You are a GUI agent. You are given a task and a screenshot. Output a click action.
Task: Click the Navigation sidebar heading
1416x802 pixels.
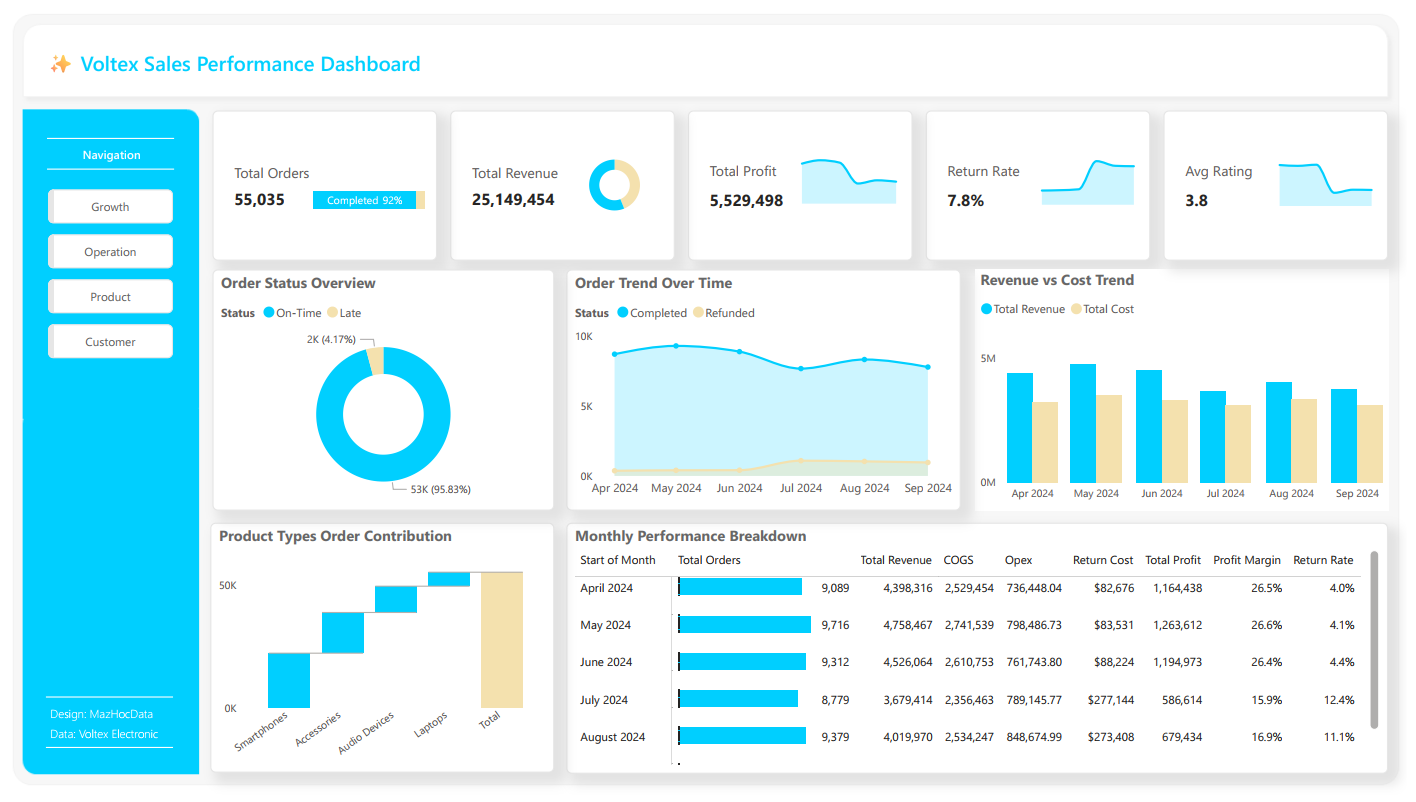click(111, 155)
